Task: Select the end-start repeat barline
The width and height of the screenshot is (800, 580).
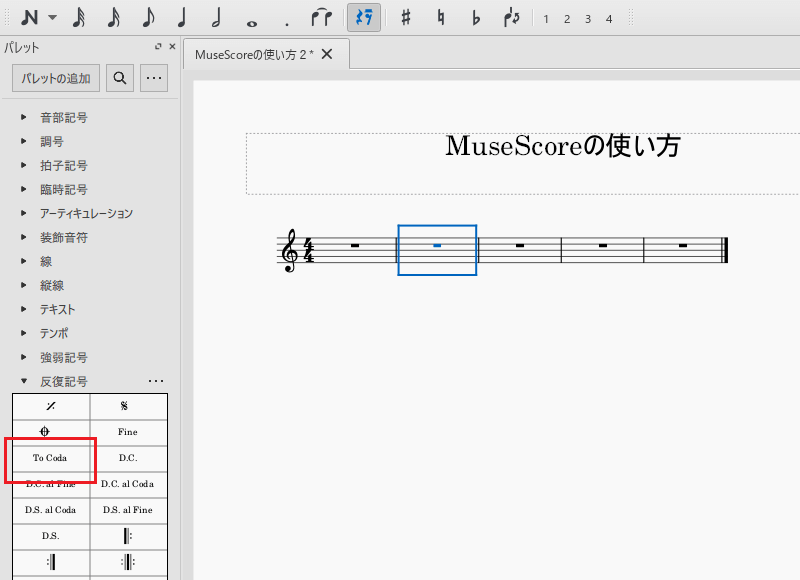Action: click(x=129, y=562)
